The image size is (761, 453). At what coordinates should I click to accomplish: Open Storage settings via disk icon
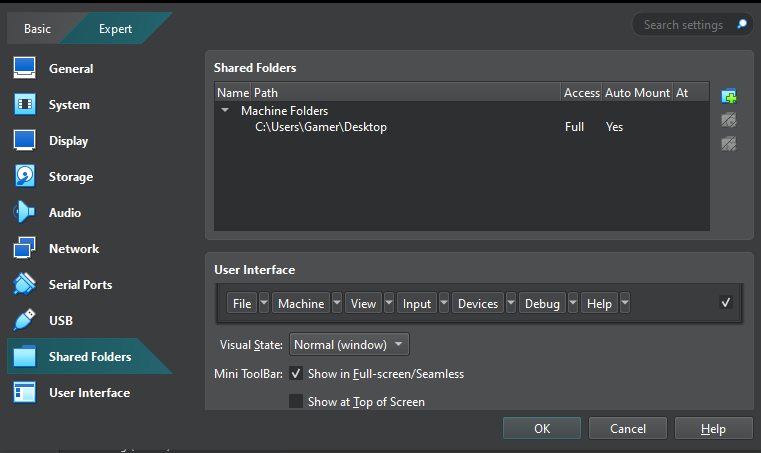25,177
